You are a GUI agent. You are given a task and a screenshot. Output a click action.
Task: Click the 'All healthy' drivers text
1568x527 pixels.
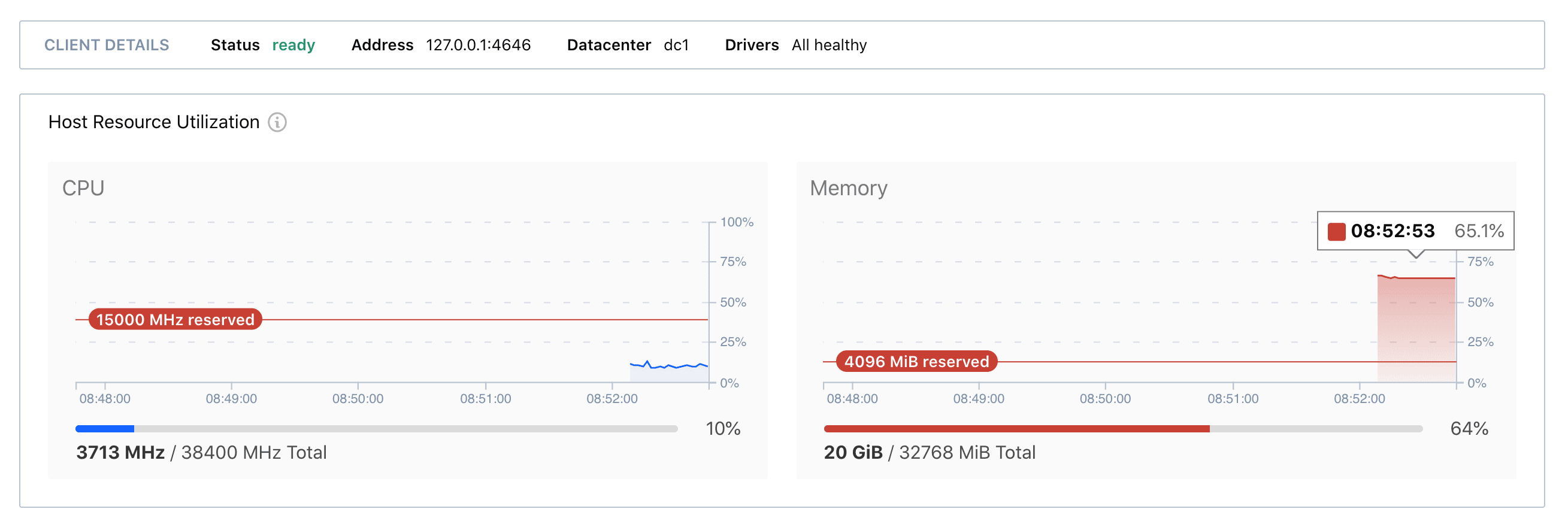pyautogui.click(x=828, y=45)
